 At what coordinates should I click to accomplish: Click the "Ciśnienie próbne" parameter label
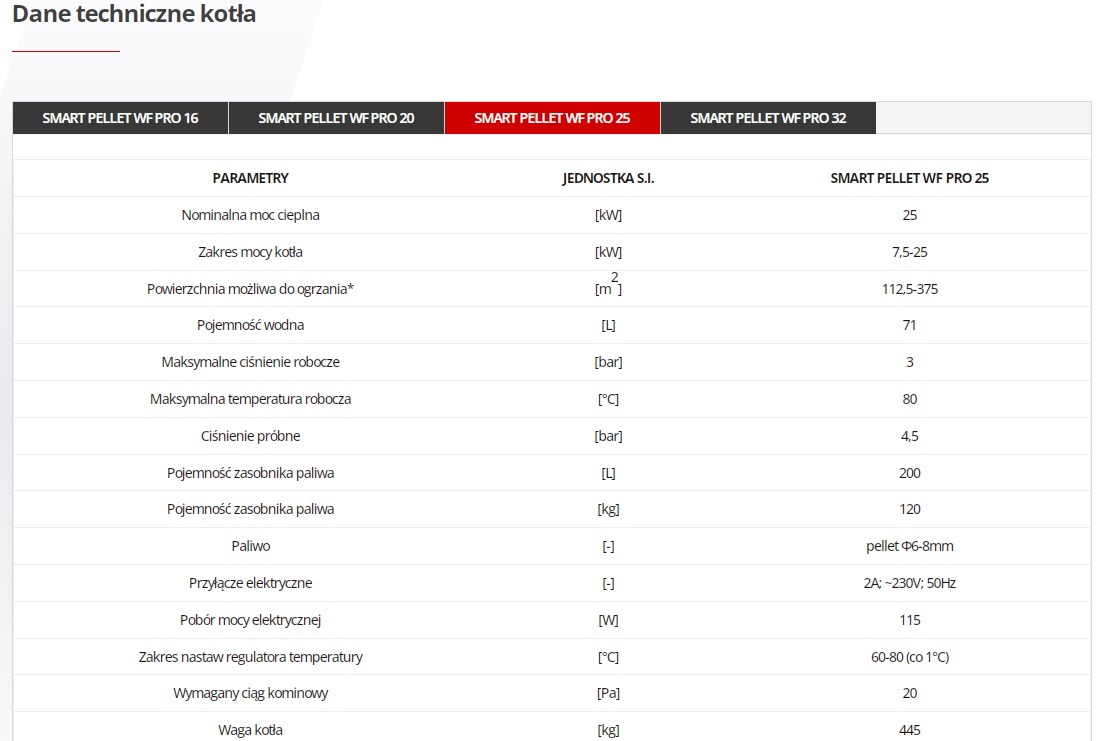[x=250, y=436]
